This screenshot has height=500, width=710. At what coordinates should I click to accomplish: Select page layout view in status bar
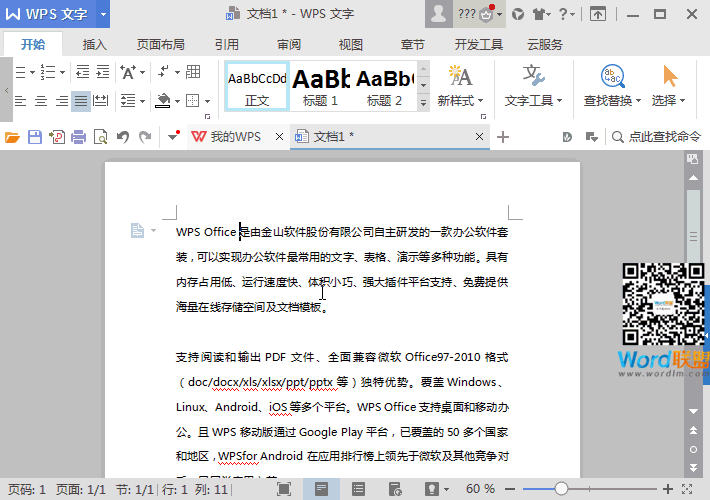point(321,489)
